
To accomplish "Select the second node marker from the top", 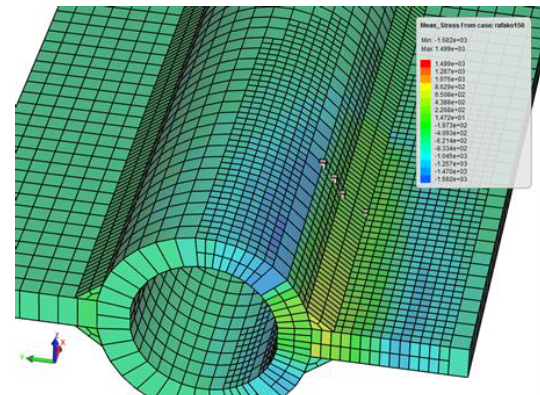I will (334, 178).
